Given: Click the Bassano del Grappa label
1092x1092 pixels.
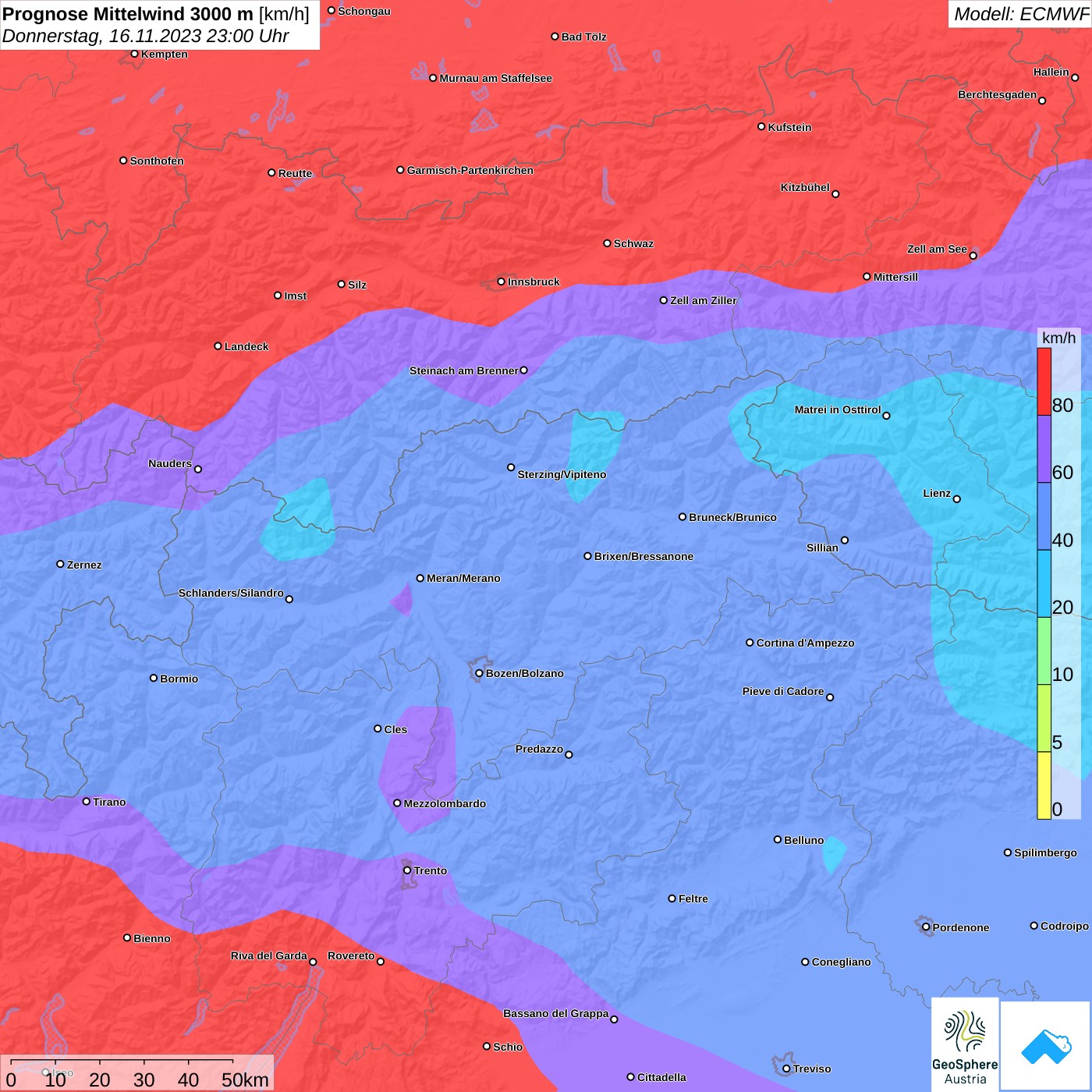Looking at the screenshot, I should click(x=555, y=1013).
